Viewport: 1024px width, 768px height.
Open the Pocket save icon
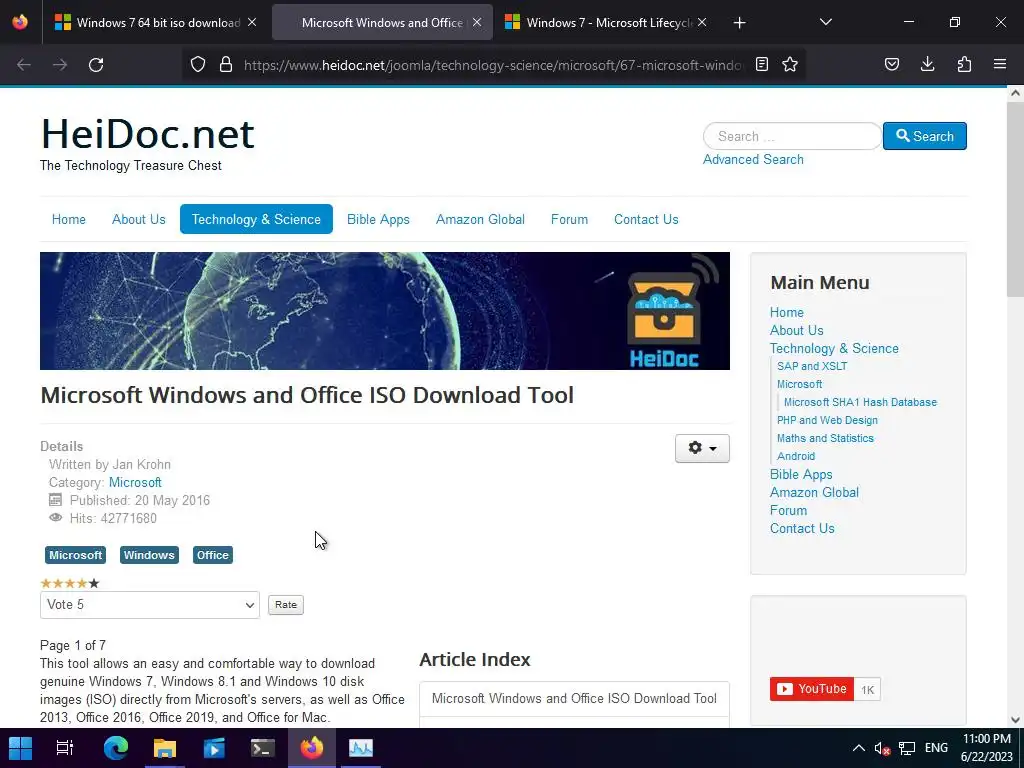892,64
